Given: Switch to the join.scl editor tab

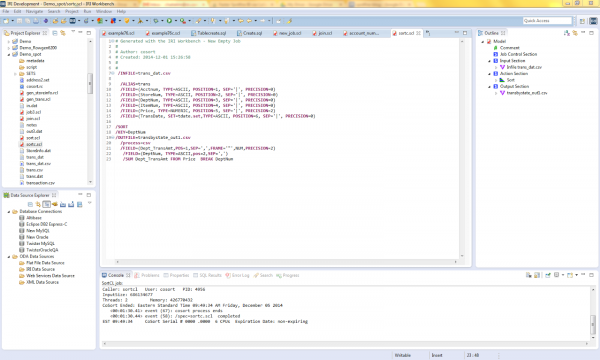Looking at the screenshot, I should pyautogui.click(x=323, y=33).
